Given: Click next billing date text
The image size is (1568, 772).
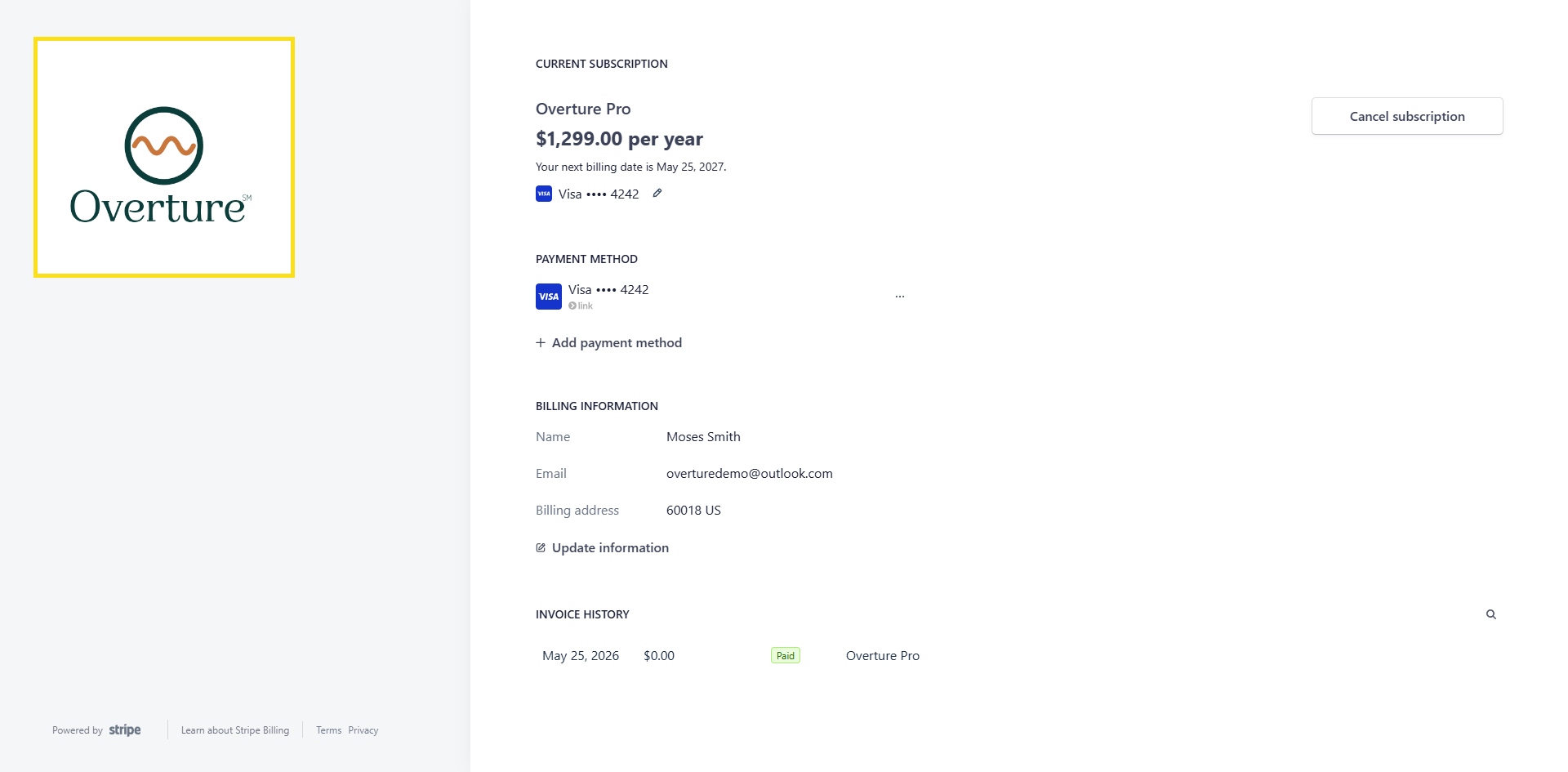Looking at the screenshot, I should [630, 167].
